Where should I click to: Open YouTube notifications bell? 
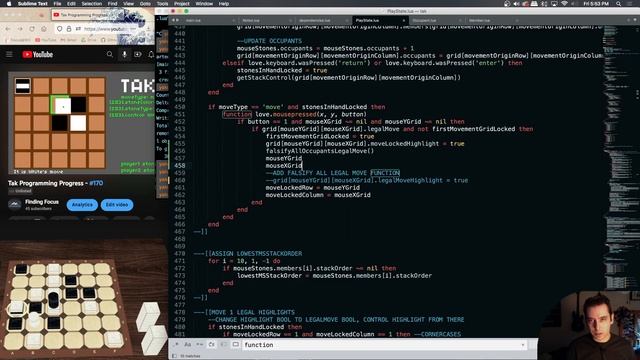[151, 54]
